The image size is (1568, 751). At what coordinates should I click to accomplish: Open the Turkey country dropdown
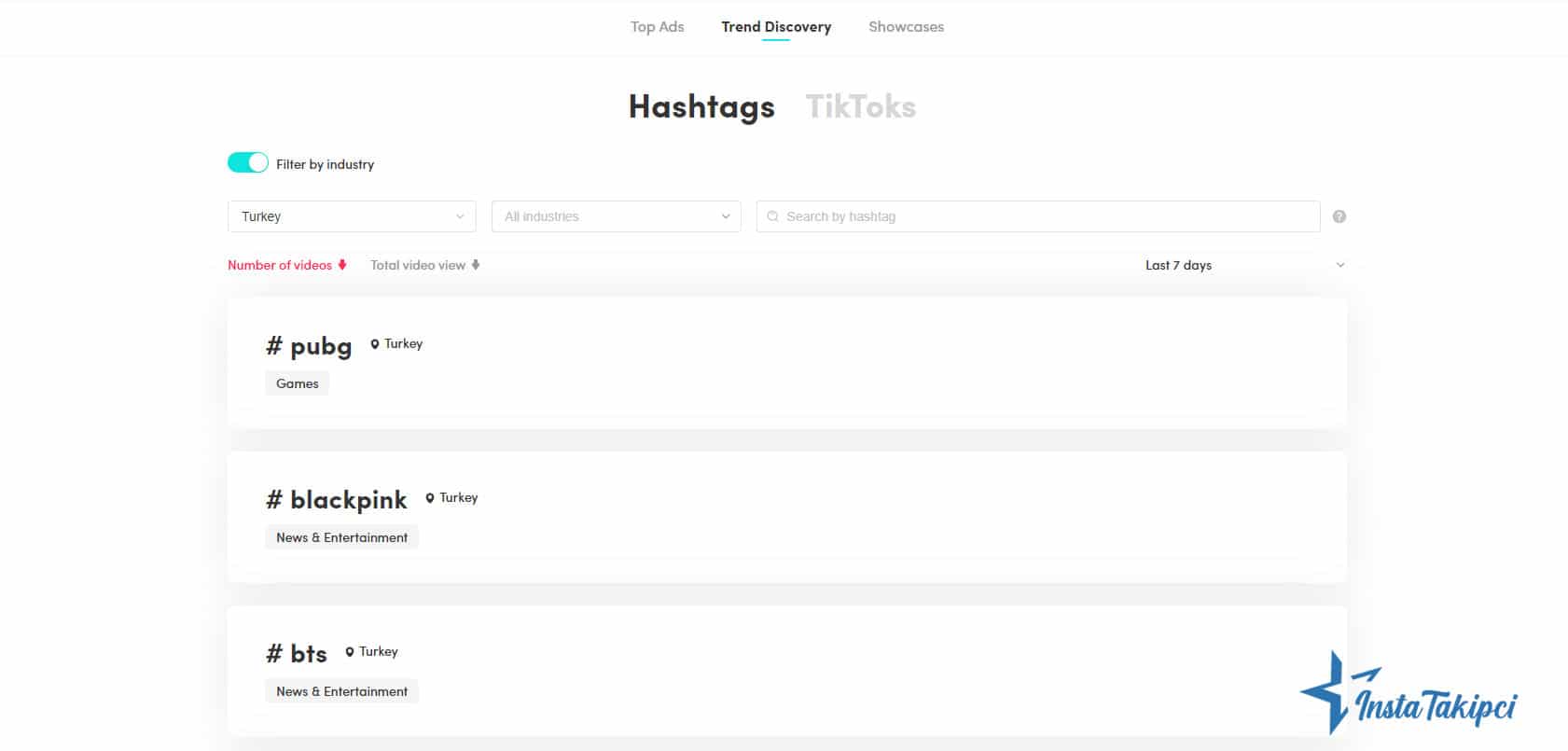pos(352,216)
